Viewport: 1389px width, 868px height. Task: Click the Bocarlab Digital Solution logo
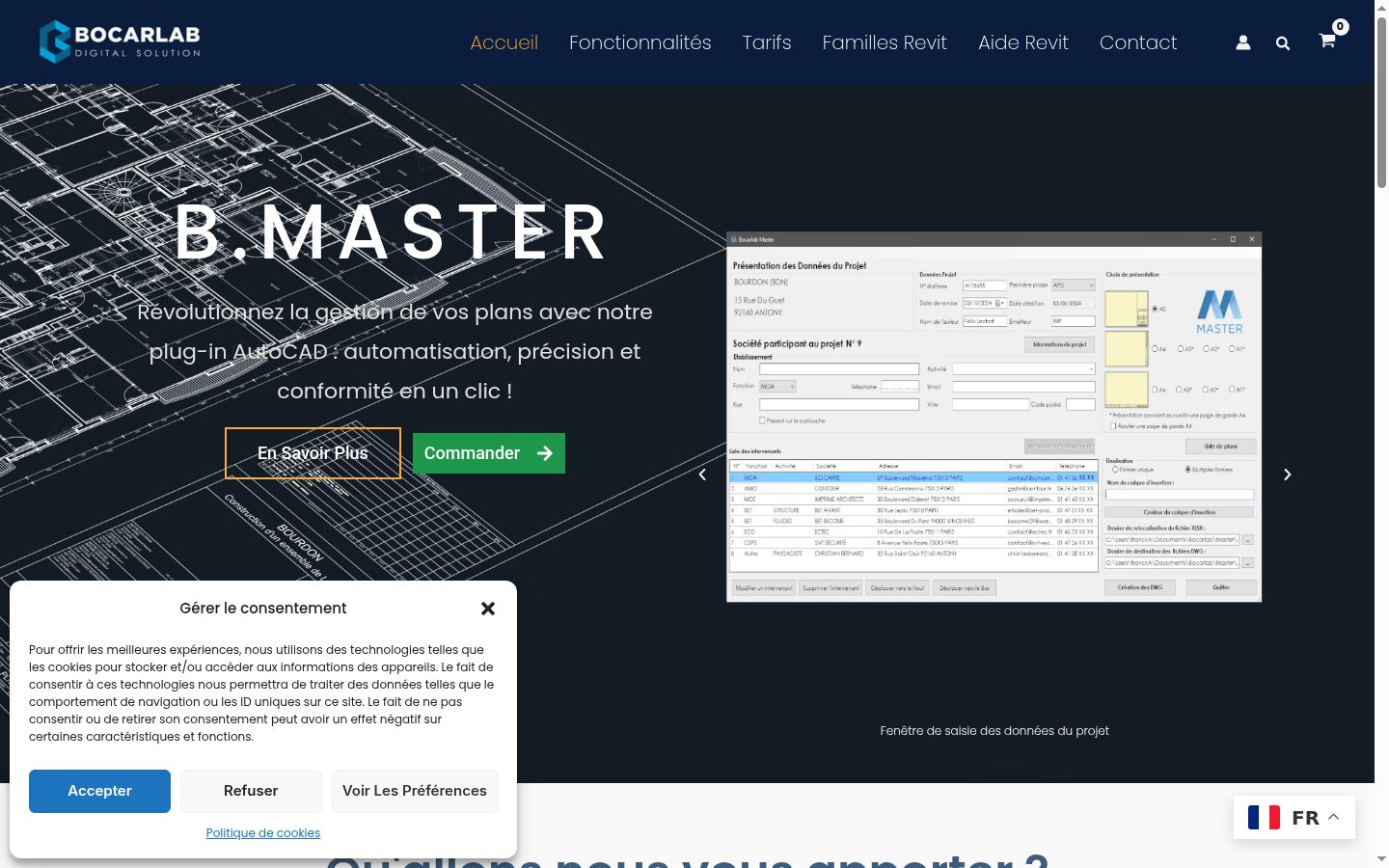(120, 41)
